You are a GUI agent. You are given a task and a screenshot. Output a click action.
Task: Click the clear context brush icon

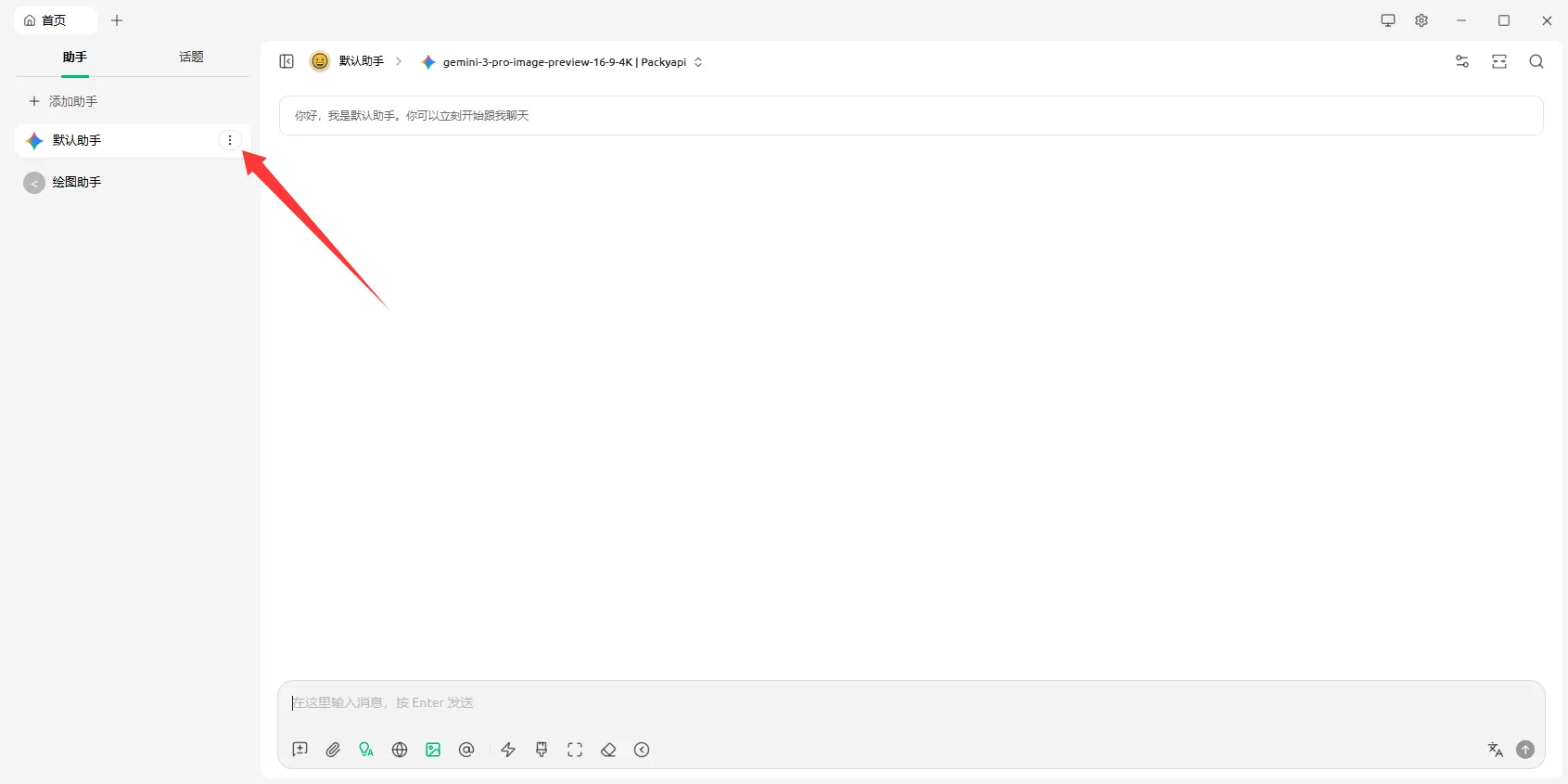pyautogui.click(x=542, y=750)
